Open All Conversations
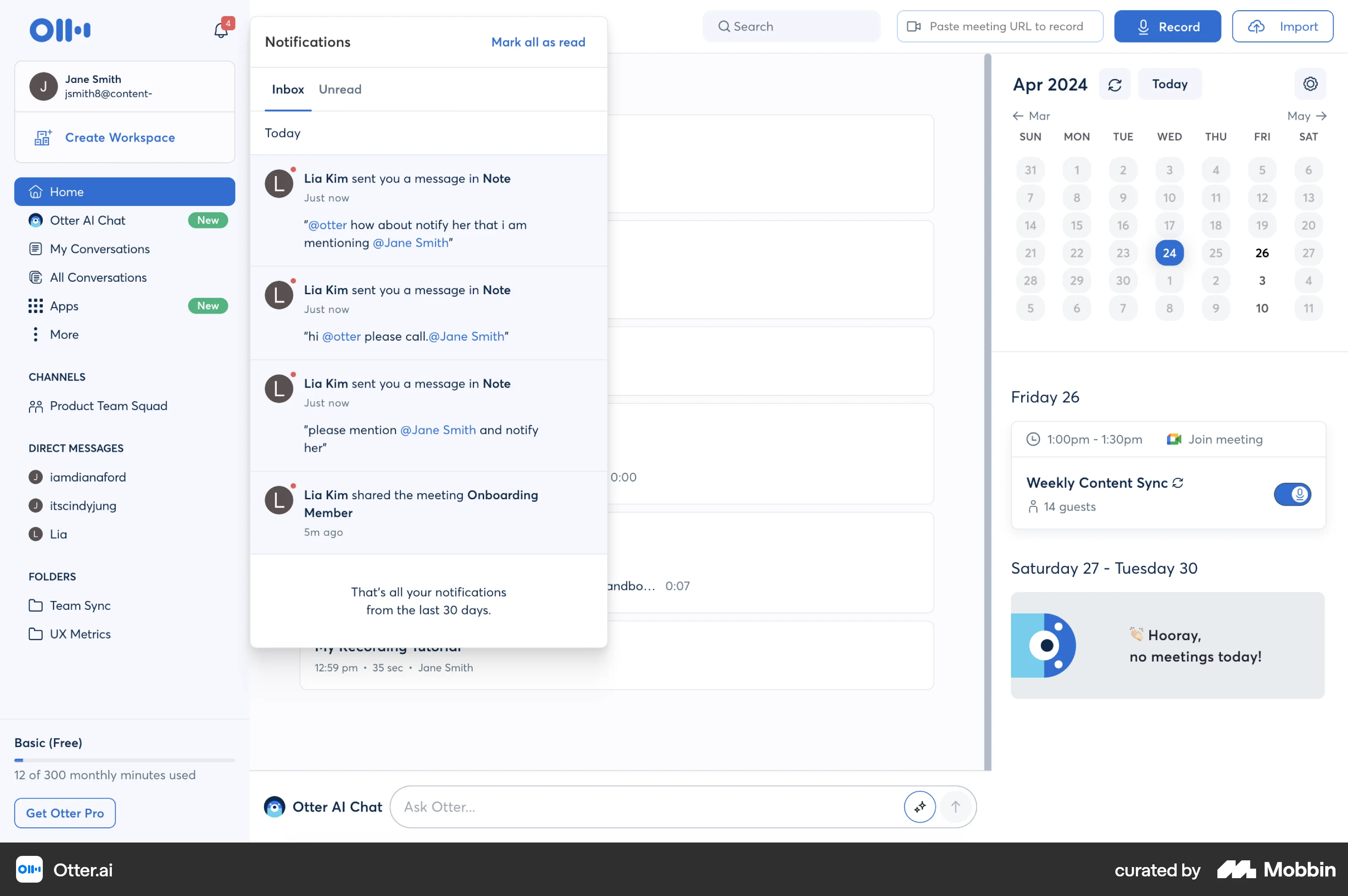Image resolution: width=1348 pixels, height=896 pixels. pyautogui.click(x=124, y=277)
